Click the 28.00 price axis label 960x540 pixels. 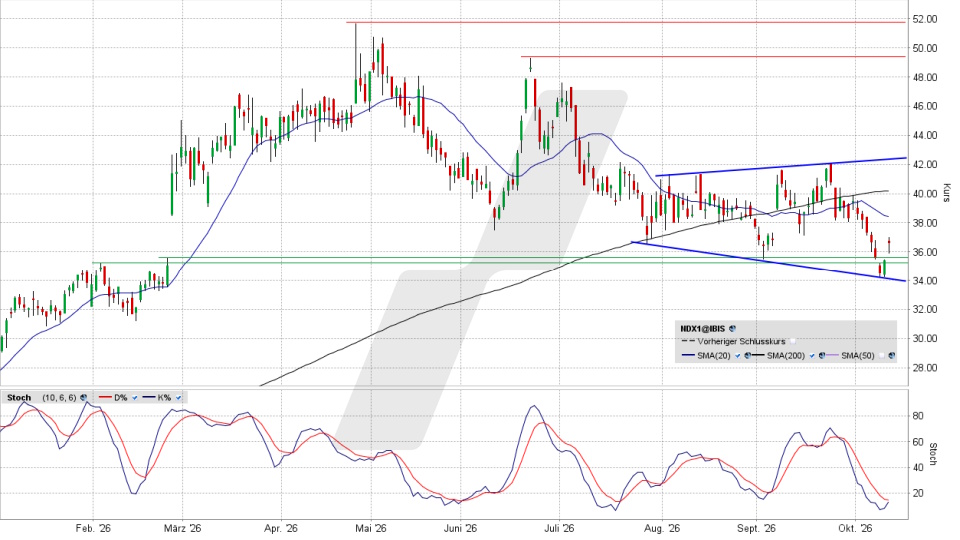[x=924, y=368]
